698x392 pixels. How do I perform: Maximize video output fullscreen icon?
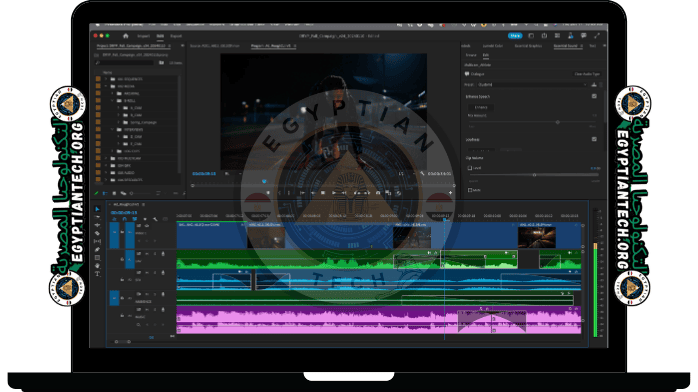[x=597, y=36]
